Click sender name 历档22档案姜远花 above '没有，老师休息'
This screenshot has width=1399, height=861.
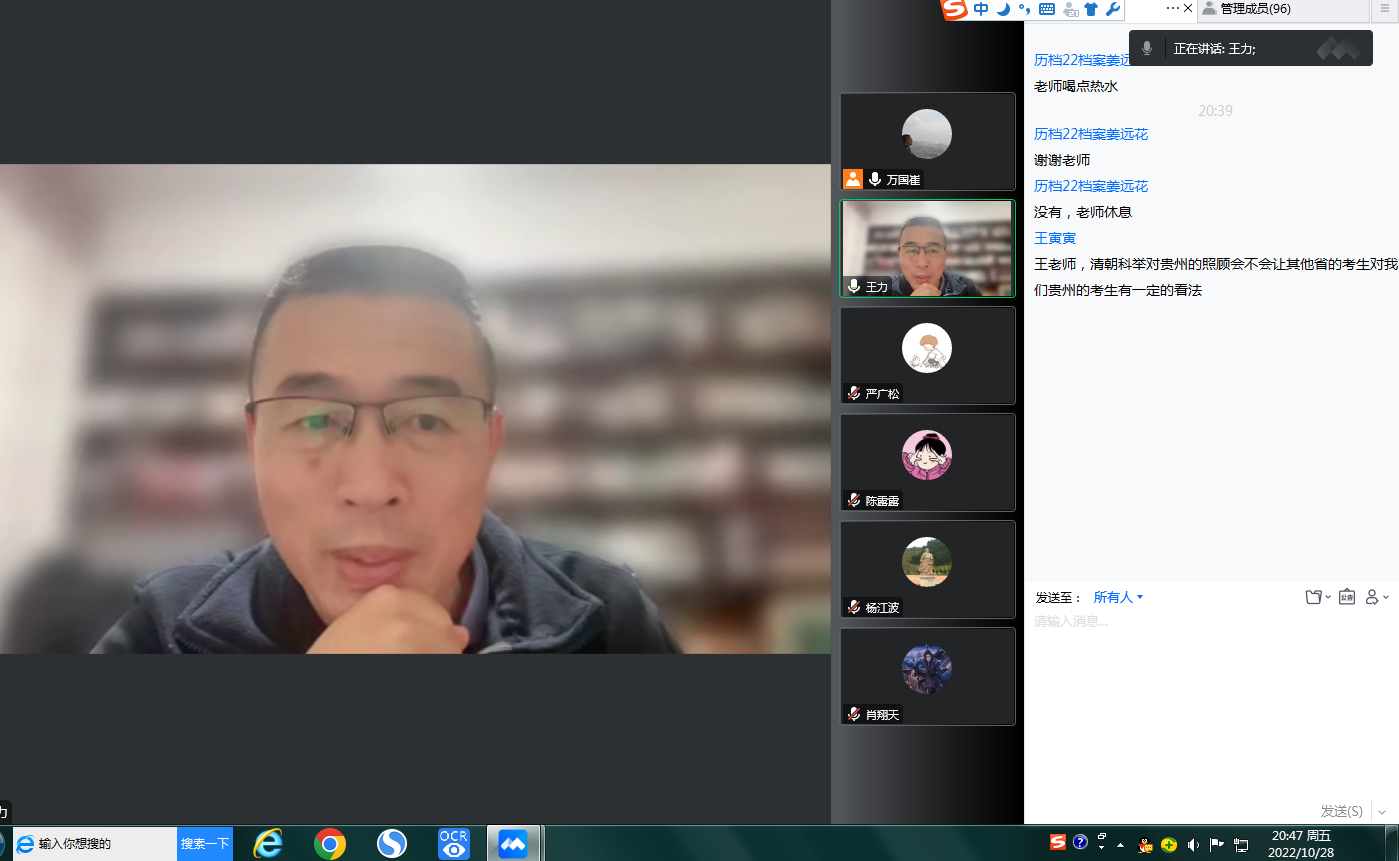coord(1090,186)
